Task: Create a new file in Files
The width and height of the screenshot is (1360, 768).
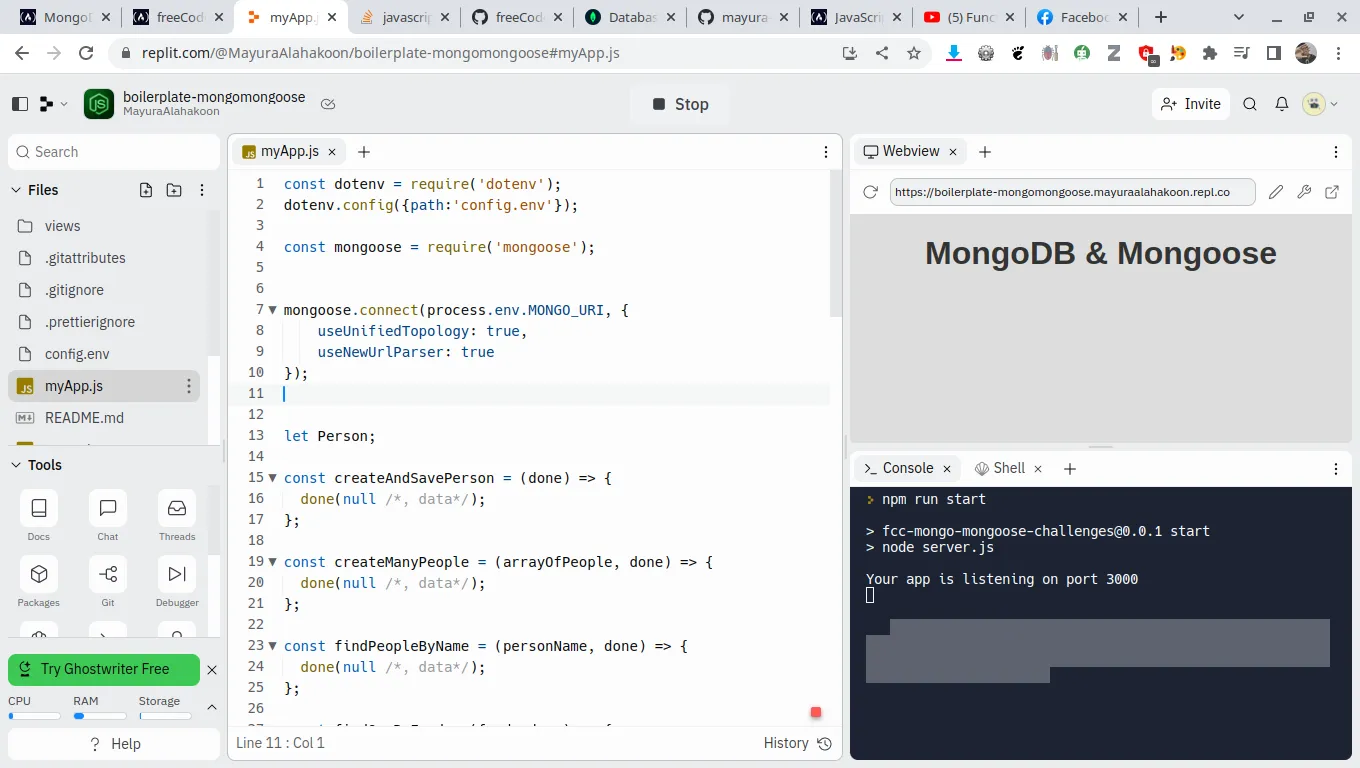Action: point(146,190)
